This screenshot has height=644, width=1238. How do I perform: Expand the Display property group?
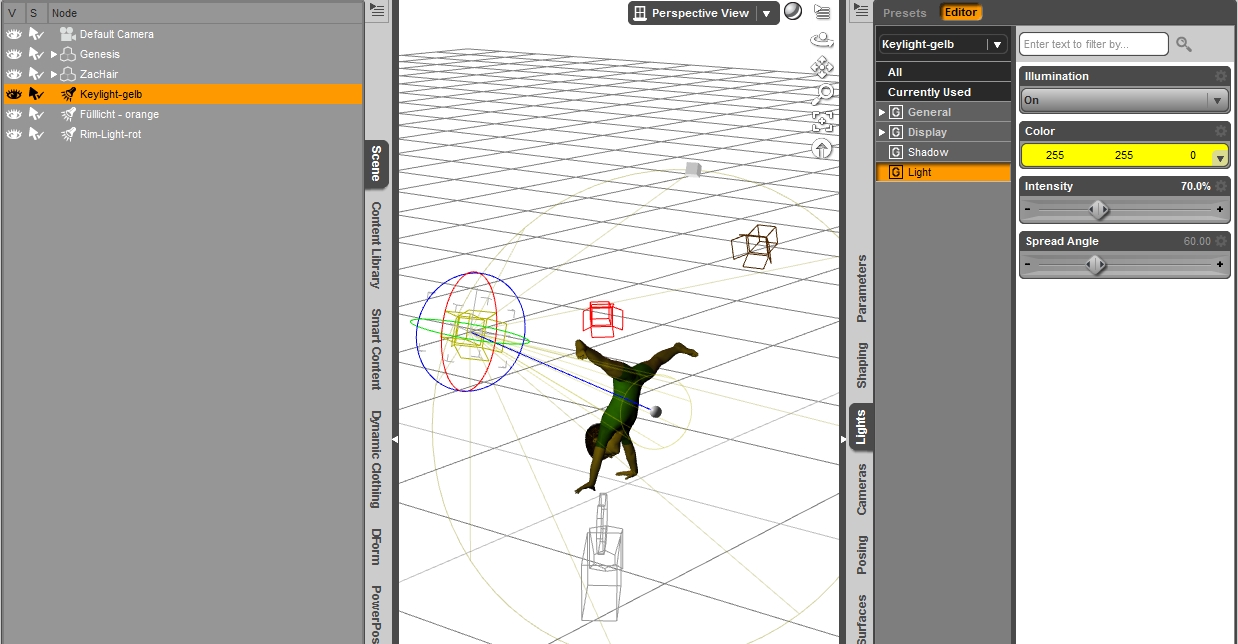882,132
